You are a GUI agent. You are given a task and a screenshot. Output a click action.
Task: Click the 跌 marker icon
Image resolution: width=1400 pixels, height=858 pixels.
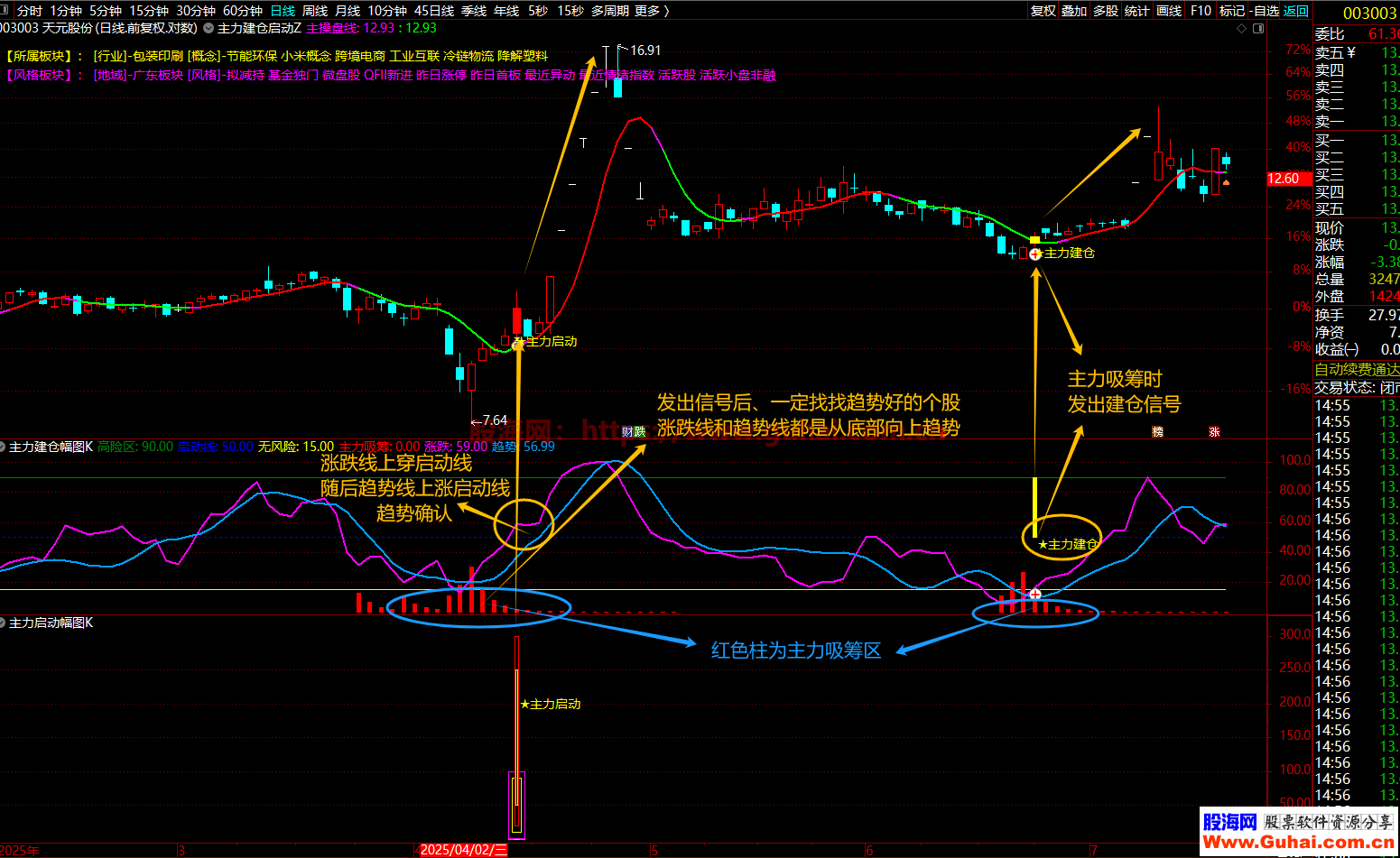(640, 432)
